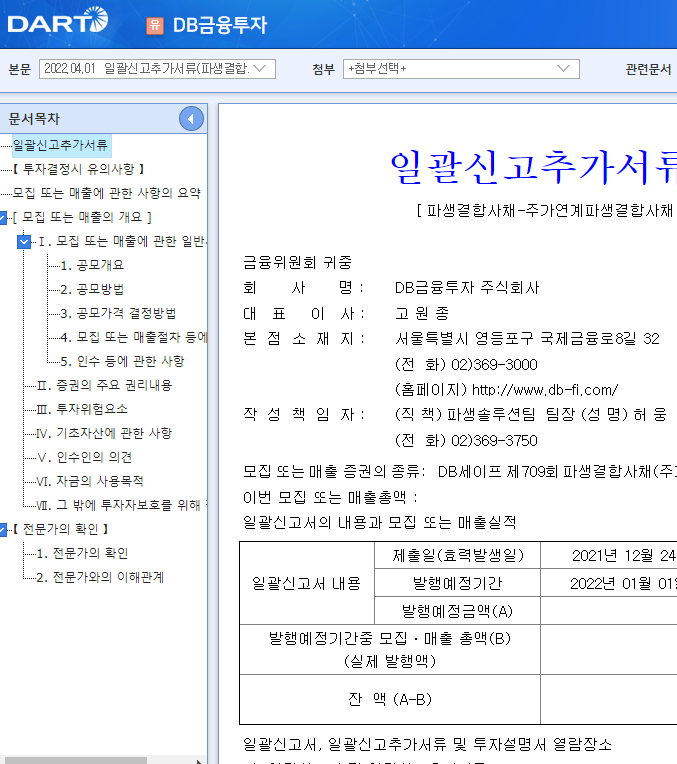Open [ 모집 또는 매출의 개요 ] section
The image size is (677, 764).
(82, 217)
